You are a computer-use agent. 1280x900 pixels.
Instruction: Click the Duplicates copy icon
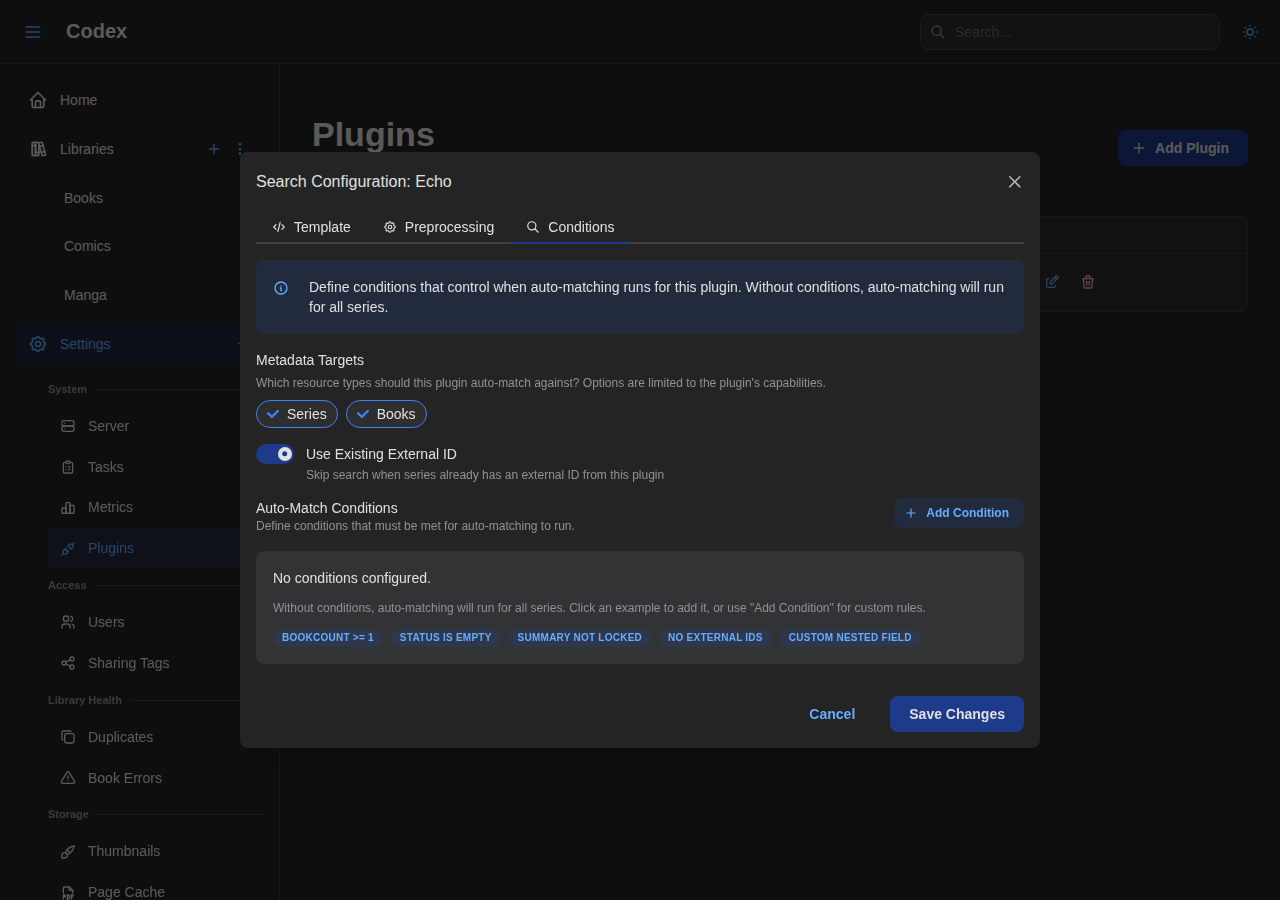(x=67, y=737)
